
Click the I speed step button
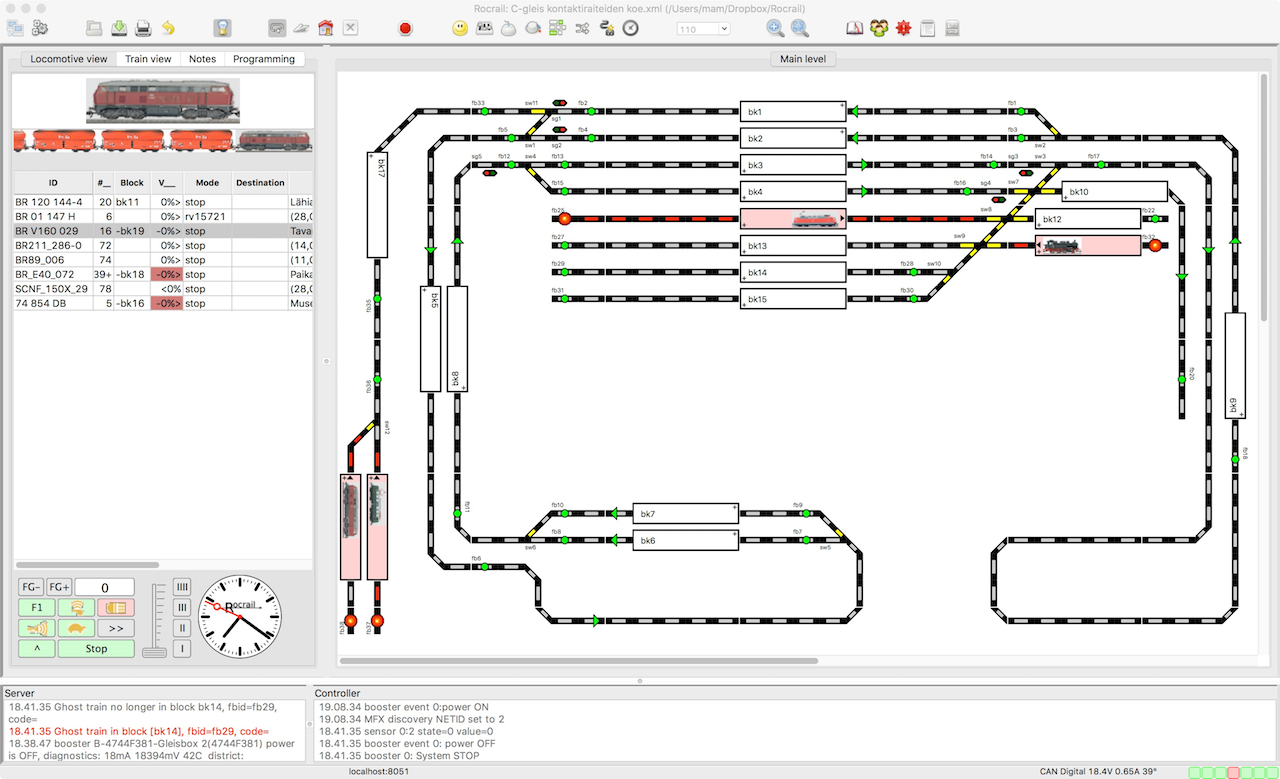tap(182, 649)
